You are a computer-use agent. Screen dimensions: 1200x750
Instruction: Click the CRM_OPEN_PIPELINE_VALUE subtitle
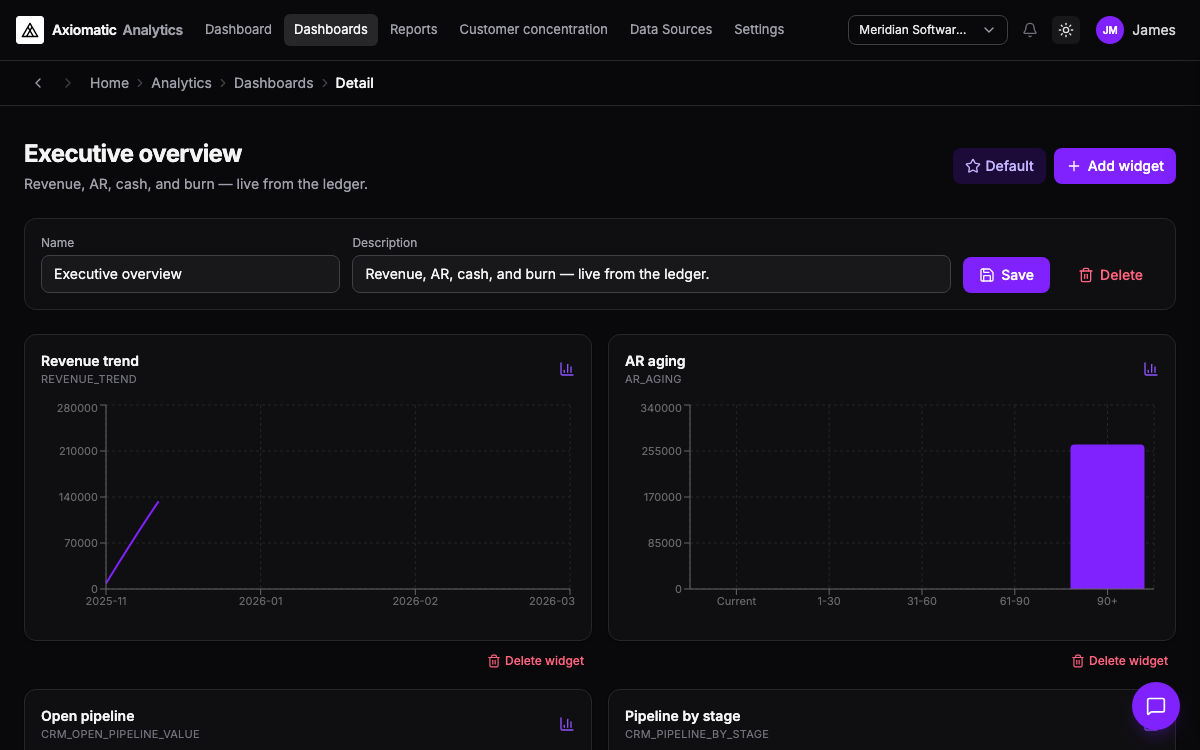pyautogui.click(x=120, y=735)
